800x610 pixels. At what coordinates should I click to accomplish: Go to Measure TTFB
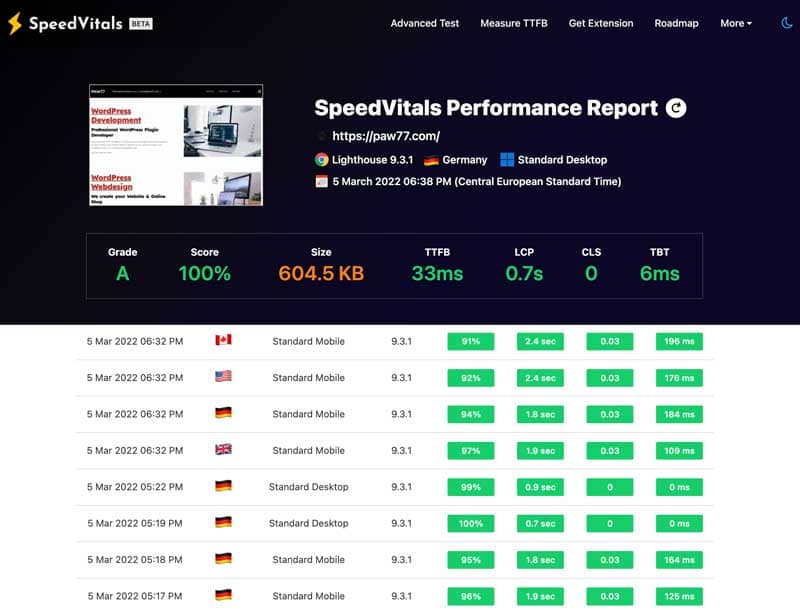coord(514,23)
